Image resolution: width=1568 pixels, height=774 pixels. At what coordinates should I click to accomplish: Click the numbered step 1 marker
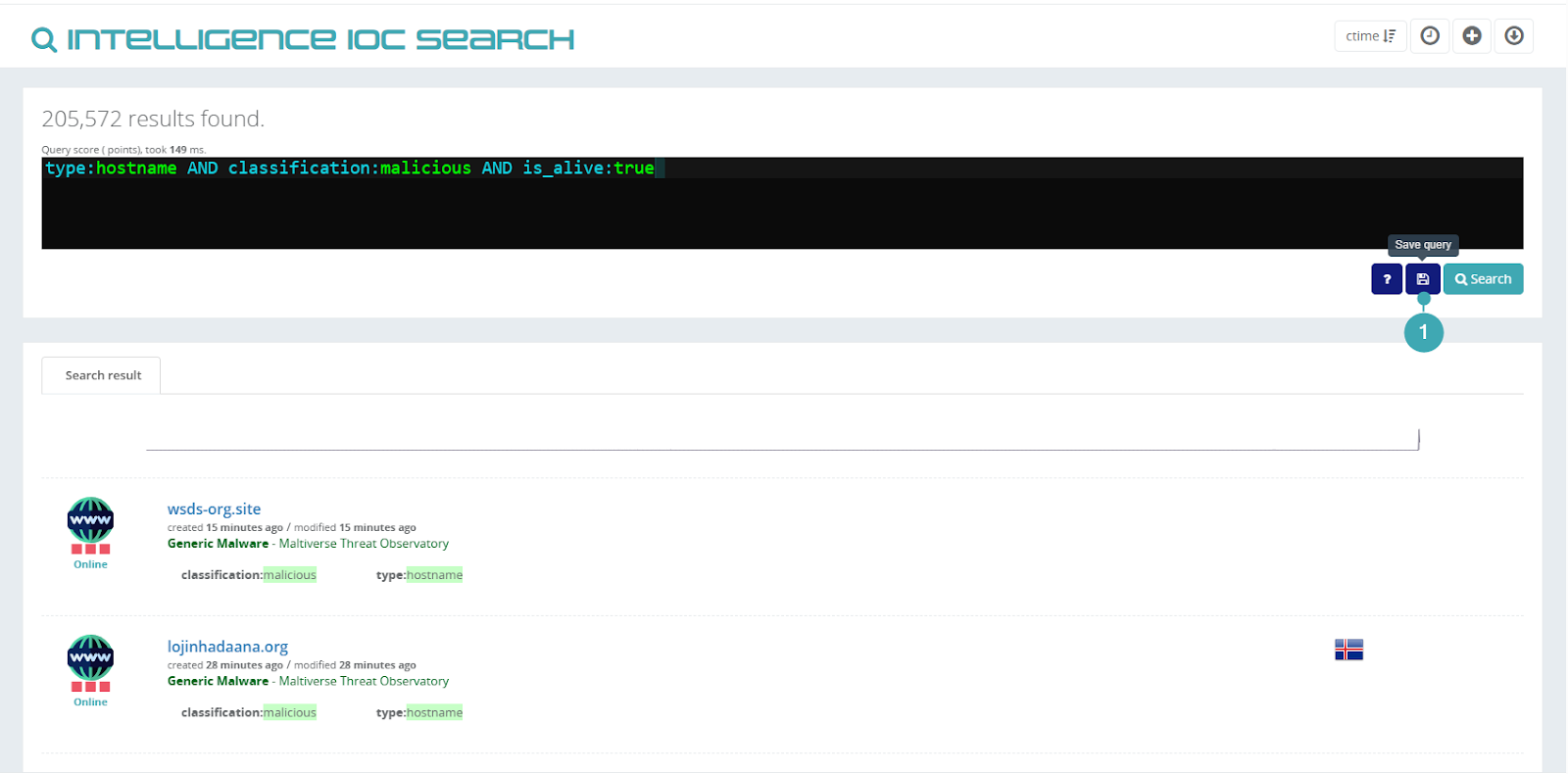[1423, 332]
